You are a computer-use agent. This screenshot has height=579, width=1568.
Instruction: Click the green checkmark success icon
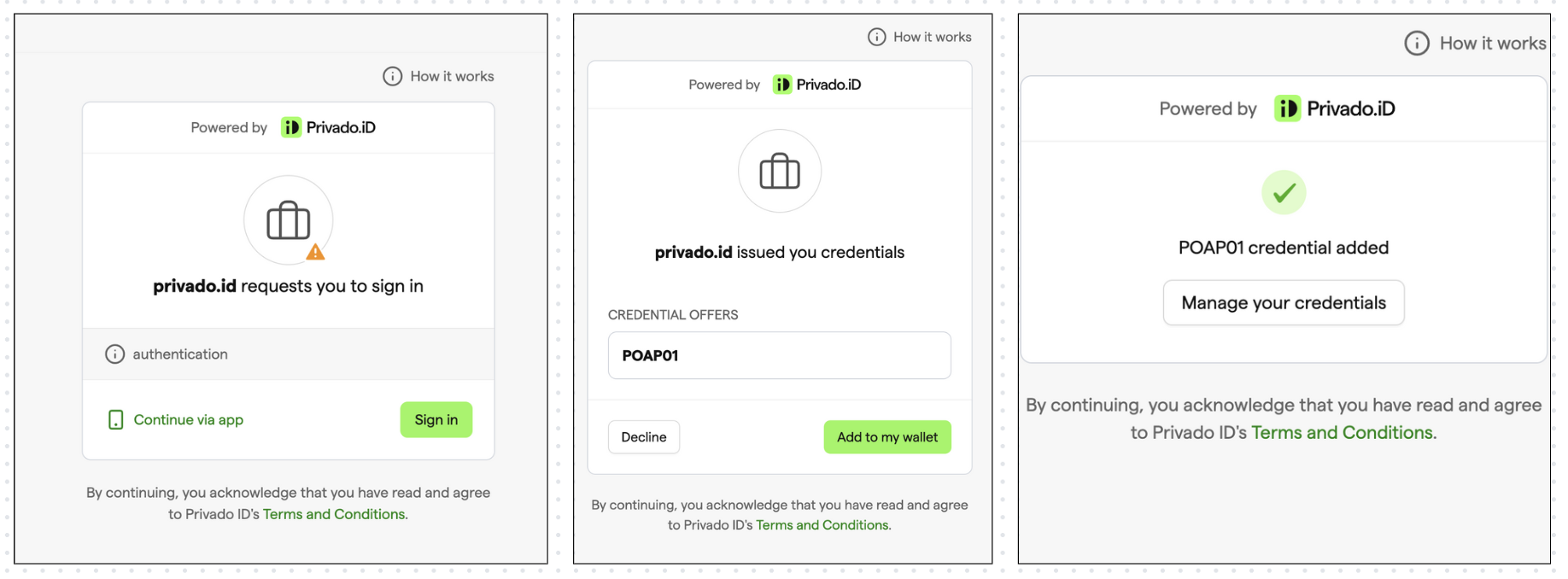pyautogui.click(x=1284, y=193)
